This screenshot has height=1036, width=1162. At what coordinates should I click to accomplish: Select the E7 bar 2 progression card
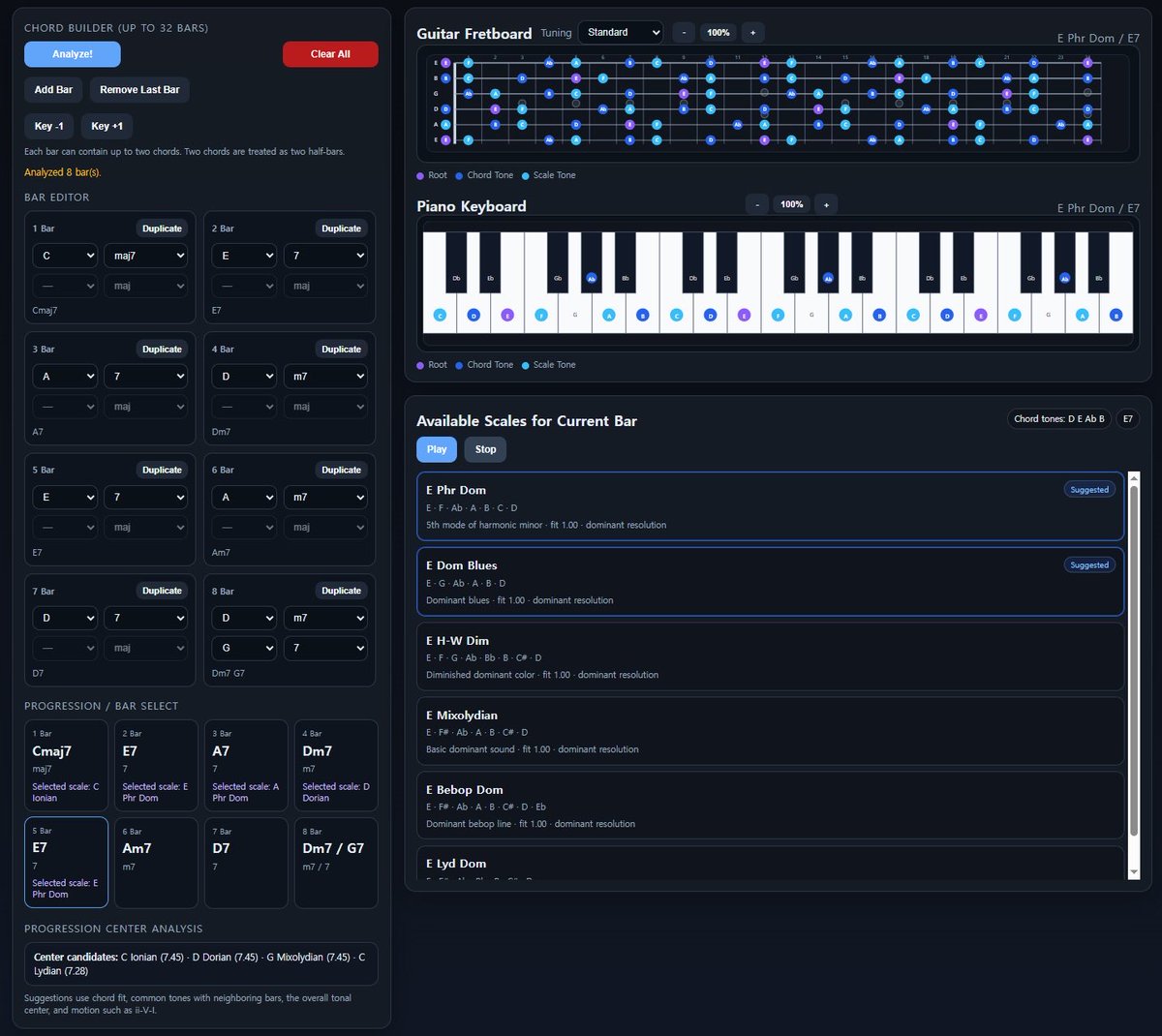[x=156, y=765]
